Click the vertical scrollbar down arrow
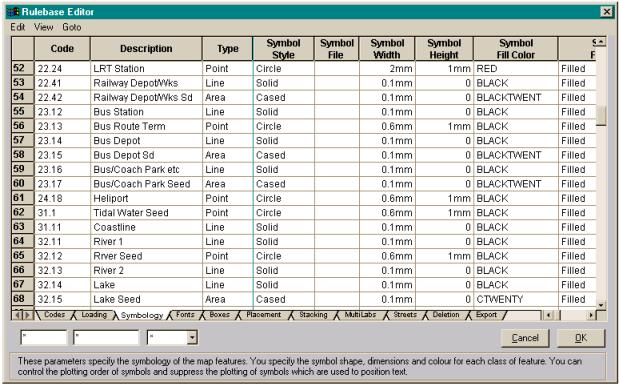This screenshot has height=386, width=619. point(601,305)
